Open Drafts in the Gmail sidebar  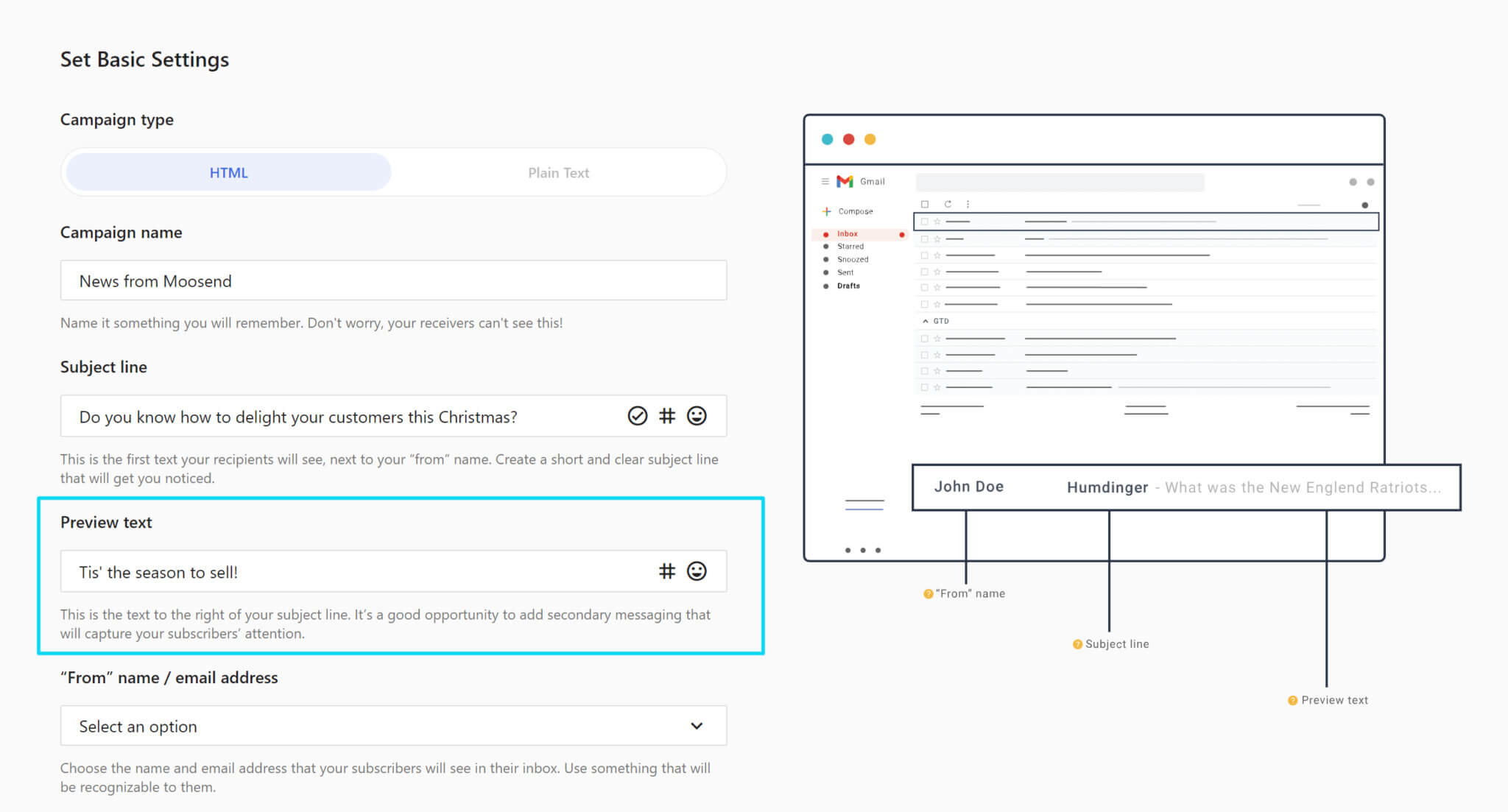click(848, 286)
